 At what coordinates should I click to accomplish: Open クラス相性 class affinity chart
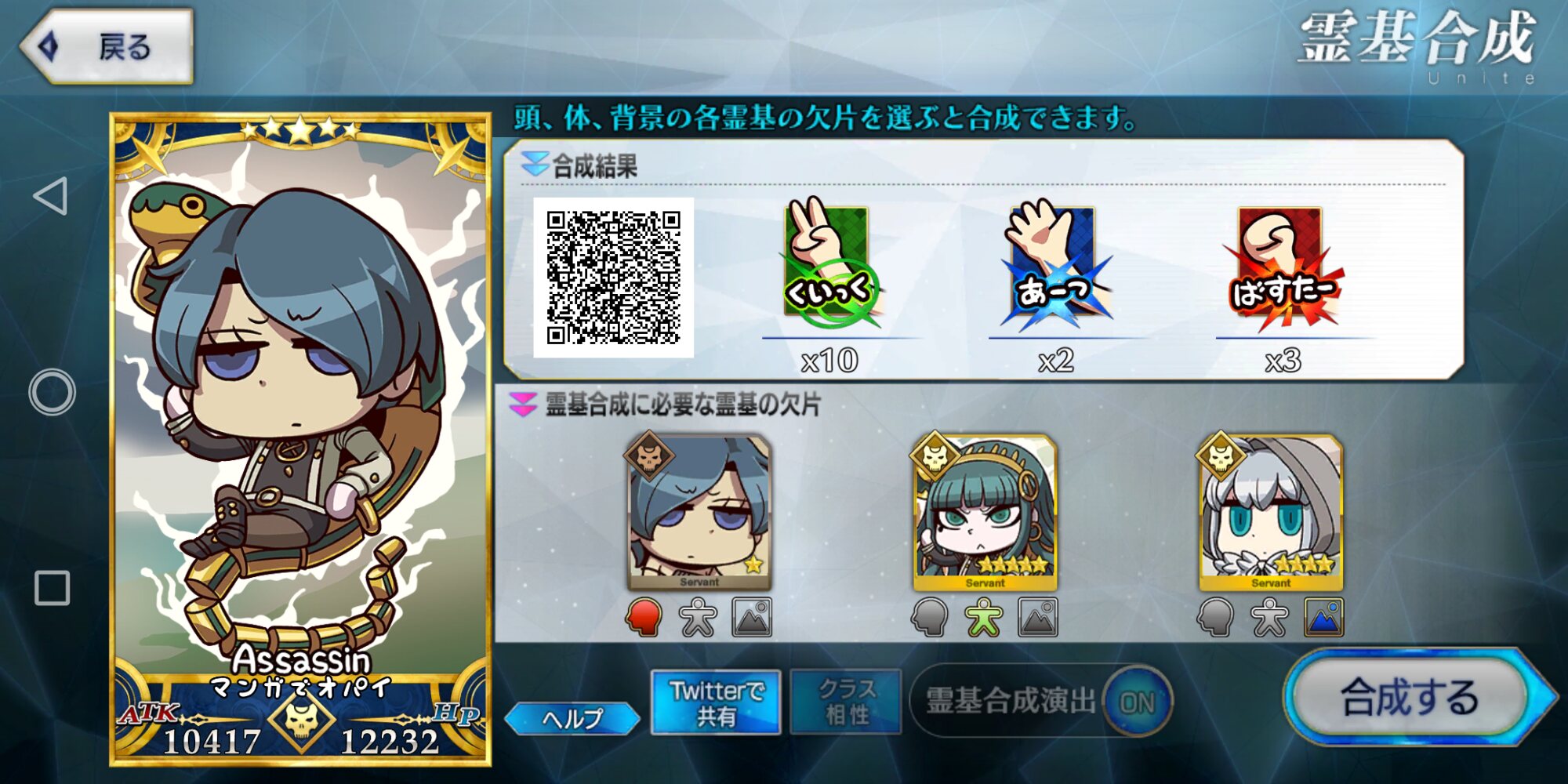847,702
